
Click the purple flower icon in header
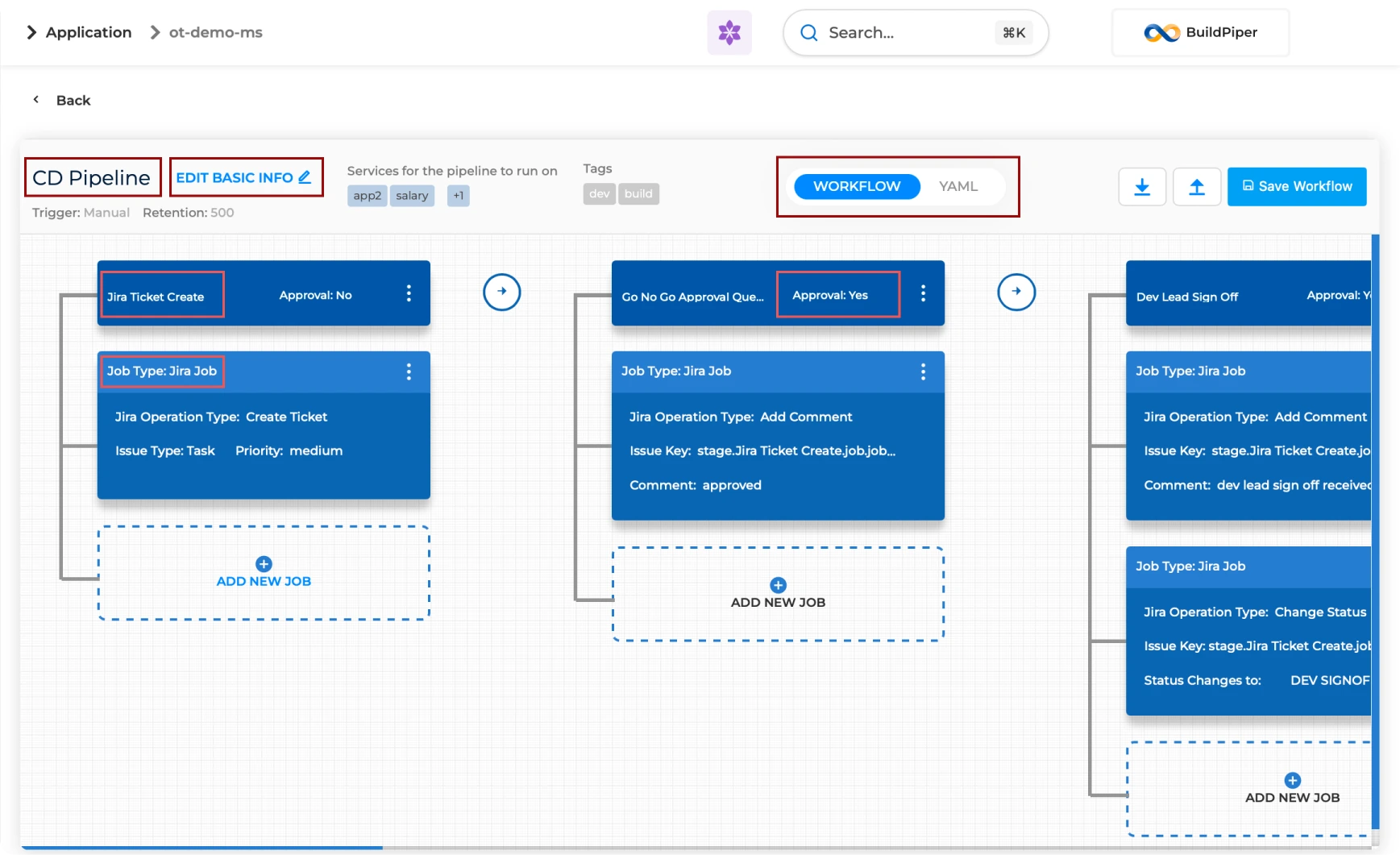click(x=729, y=32)
